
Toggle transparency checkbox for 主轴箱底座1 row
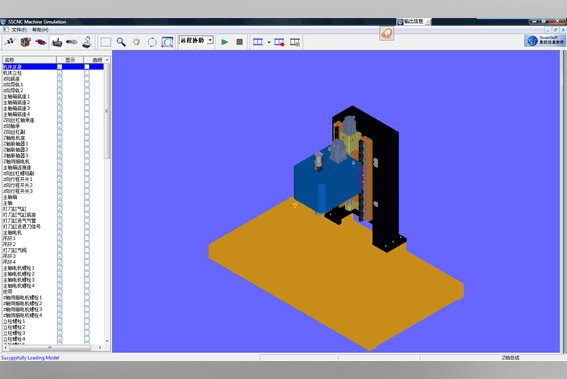click(87, 97)
